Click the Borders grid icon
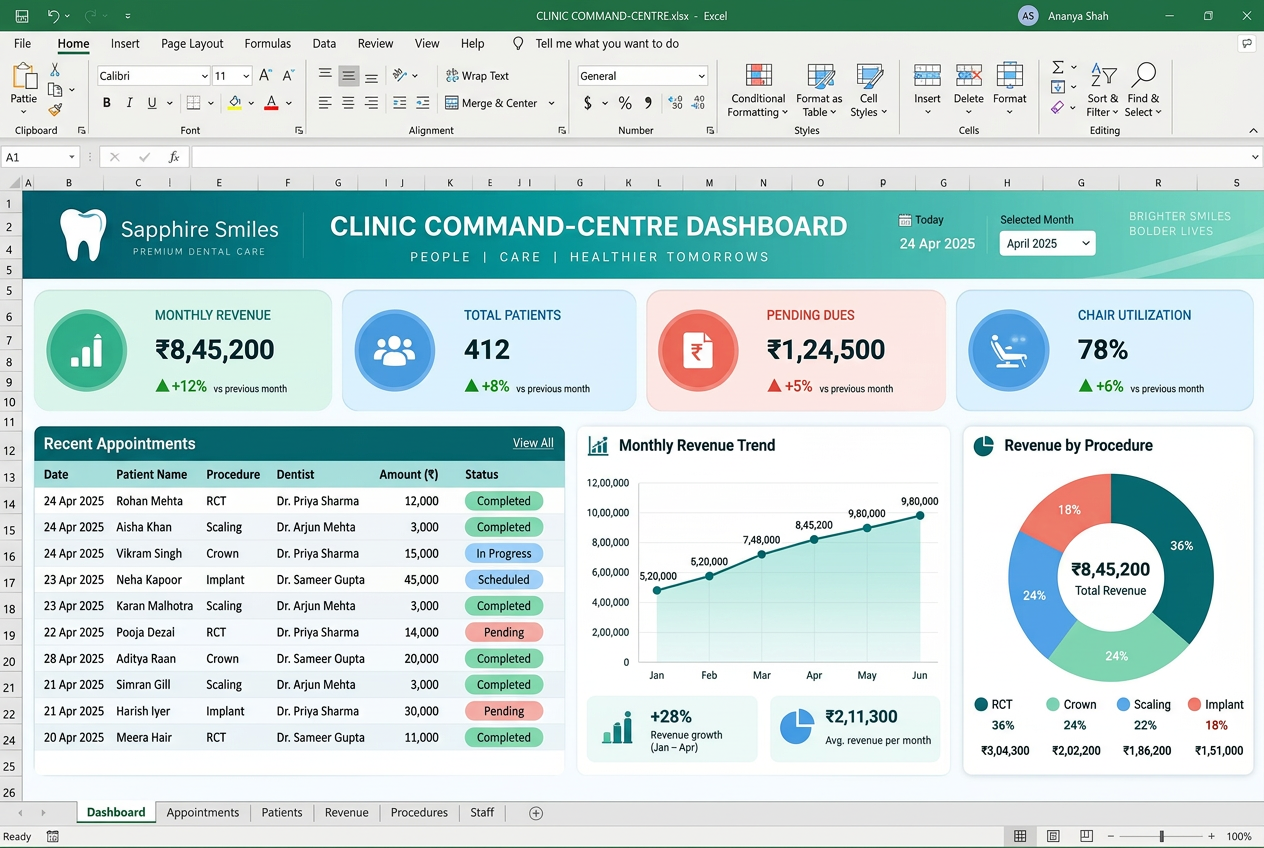Screen dimensions: 1264x848 (x=193, y=103)
